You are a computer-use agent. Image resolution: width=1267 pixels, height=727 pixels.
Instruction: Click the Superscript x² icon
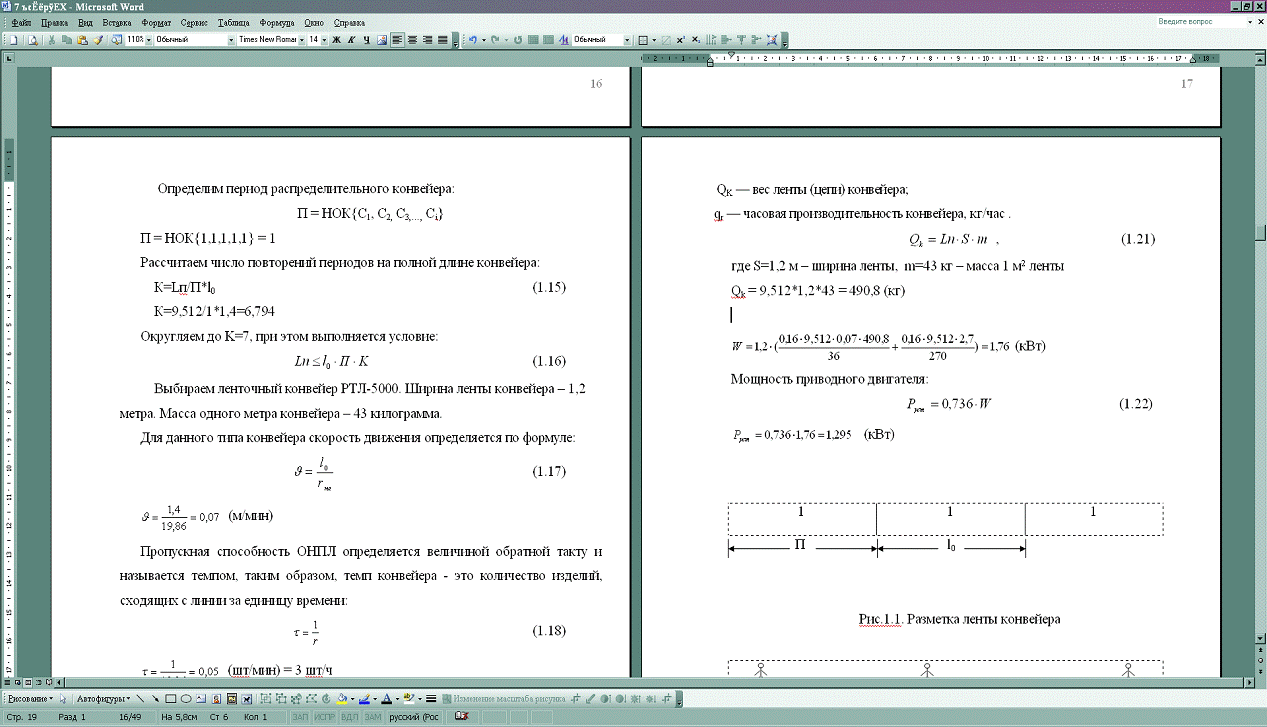(x=680, y=40)
